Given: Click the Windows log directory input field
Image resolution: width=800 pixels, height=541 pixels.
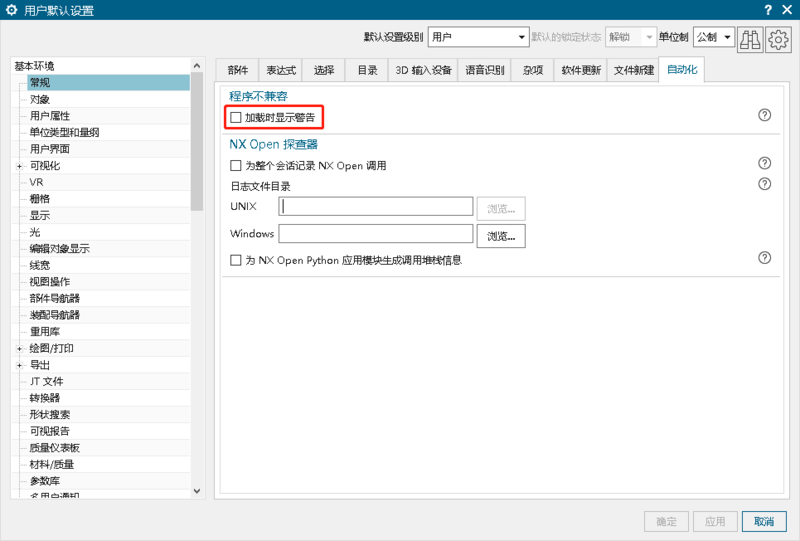Looking at the screenshot, I should pos(375,234).
